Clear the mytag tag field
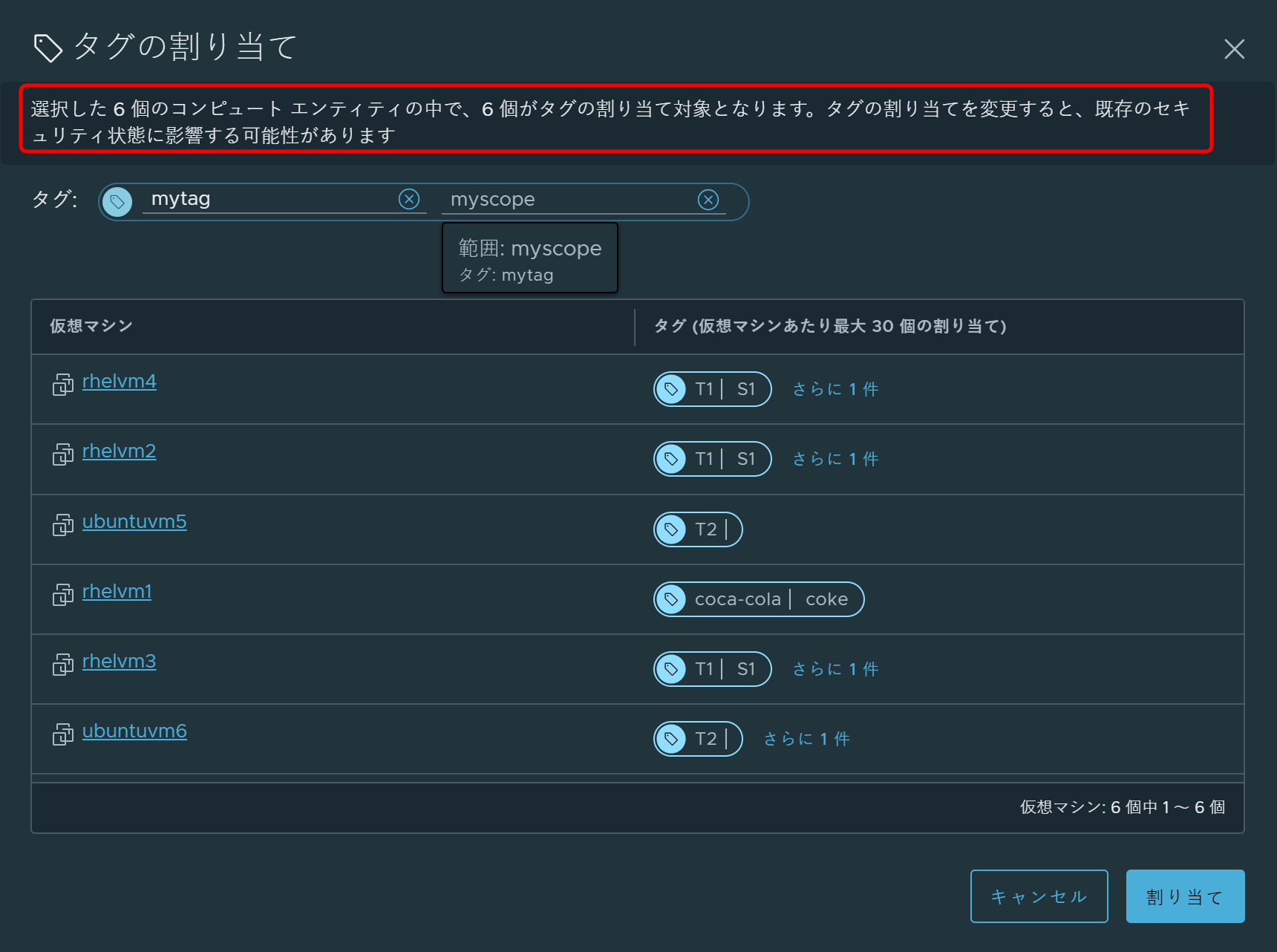Viewport: 1277px width, 952px height. 409,199
